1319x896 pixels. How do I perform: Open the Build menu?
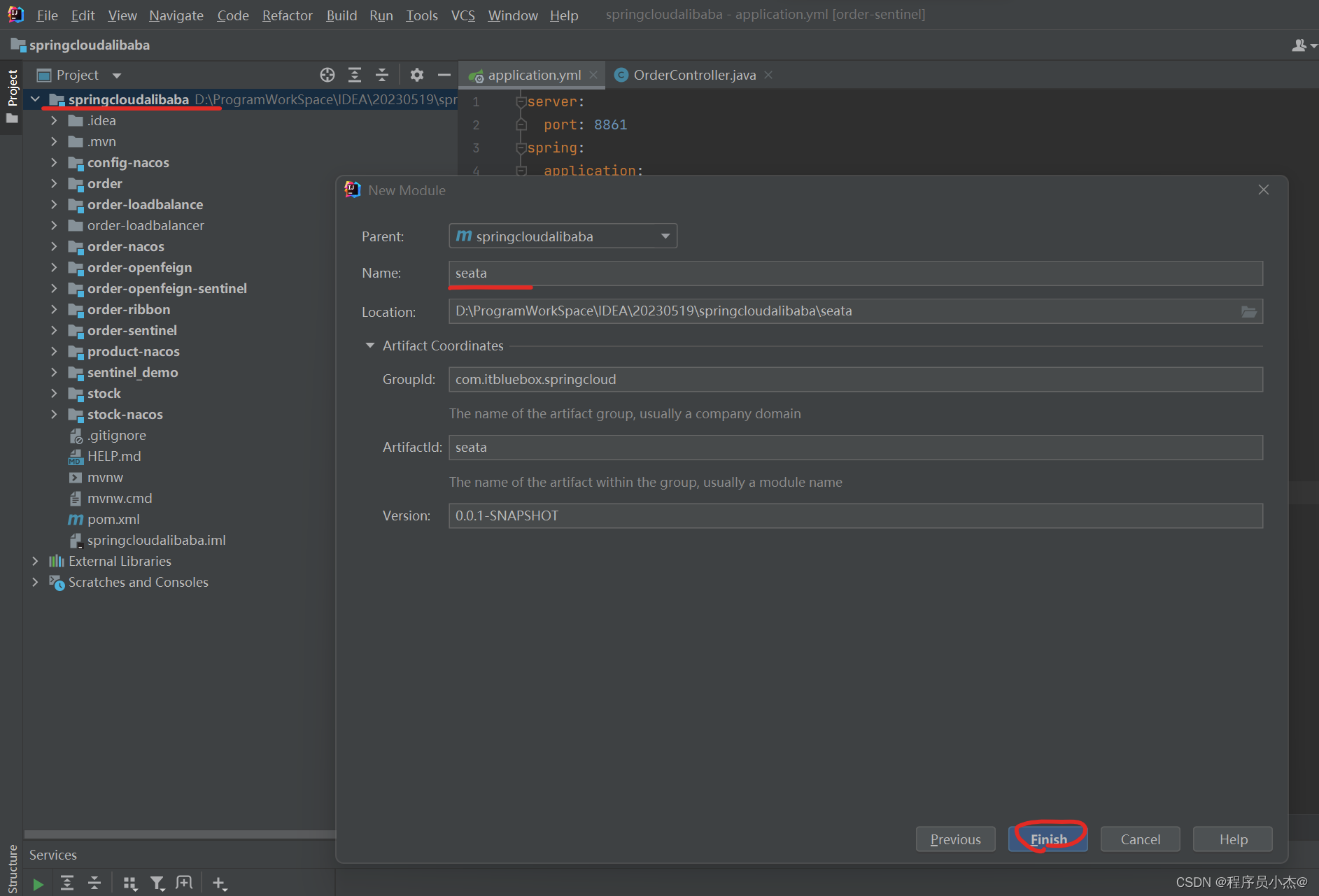pyautogui.click(x=341, y=15)
